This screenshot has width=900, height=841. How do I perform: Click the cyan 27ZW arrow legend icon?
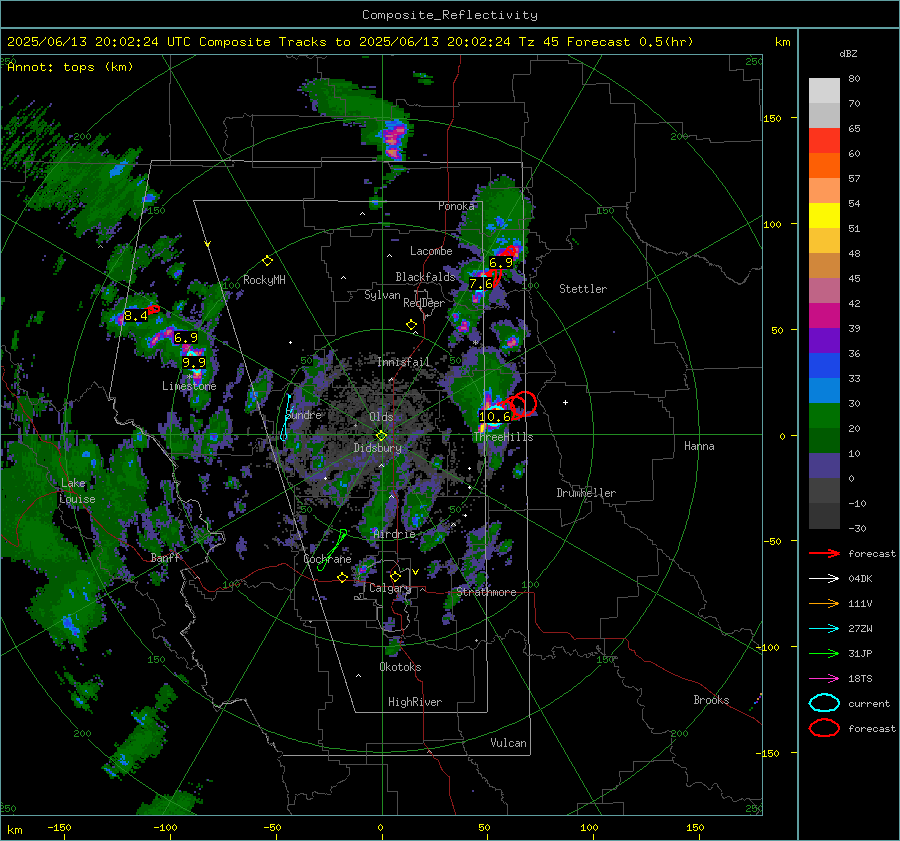[824, 629]
